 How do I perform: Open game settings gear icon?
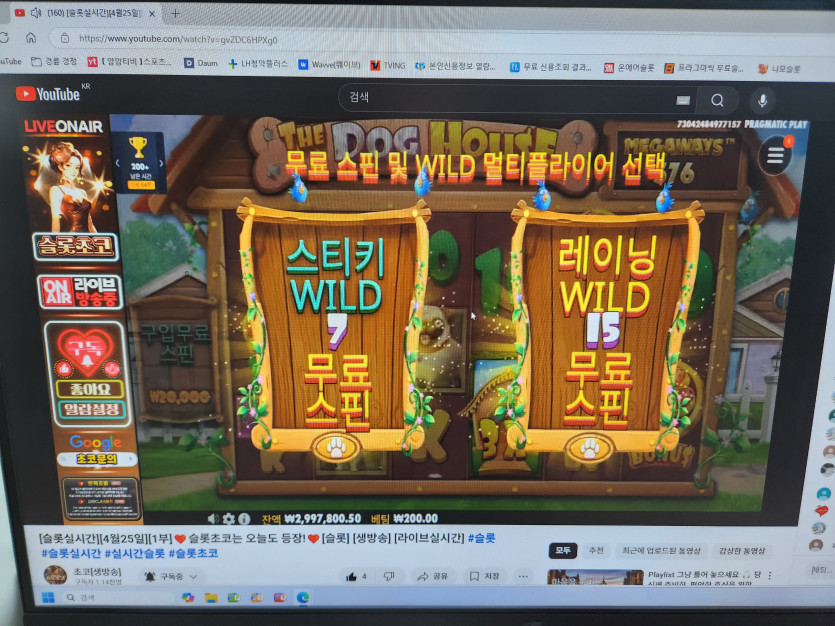[x=229, y=518]
